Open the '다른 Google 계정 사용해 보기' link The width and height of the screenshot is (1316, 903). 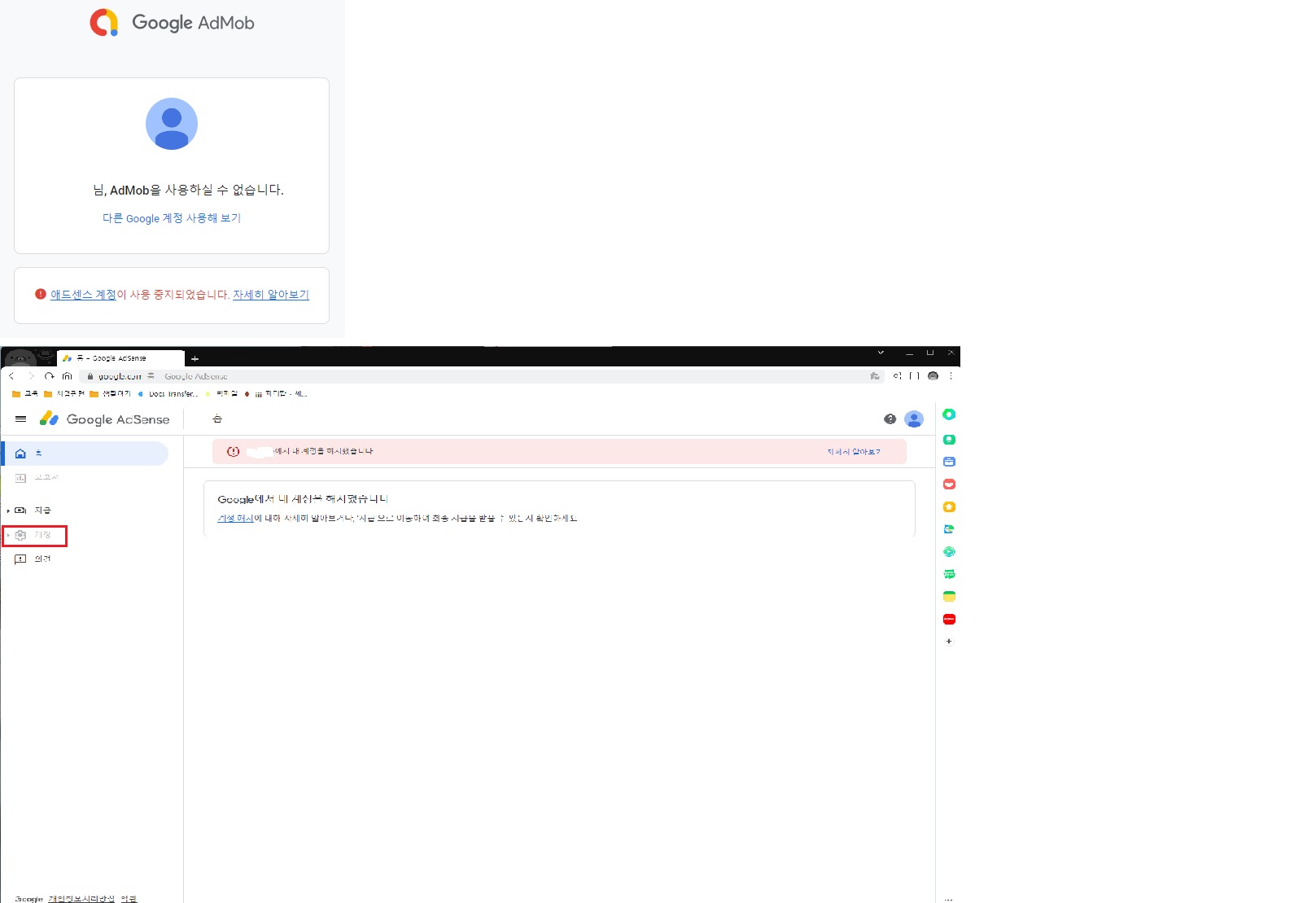pyautogui.click(x=172, y=218)
